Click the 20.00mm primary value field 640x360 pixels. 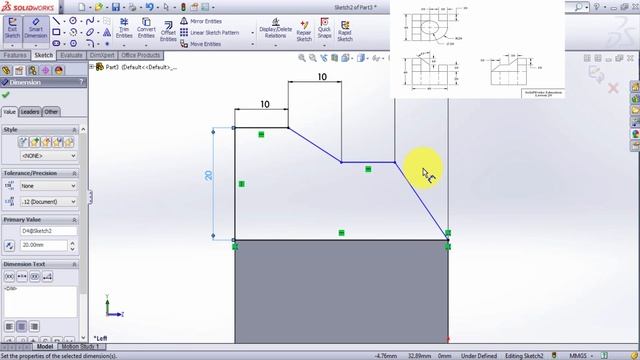[x=44, y=245]
